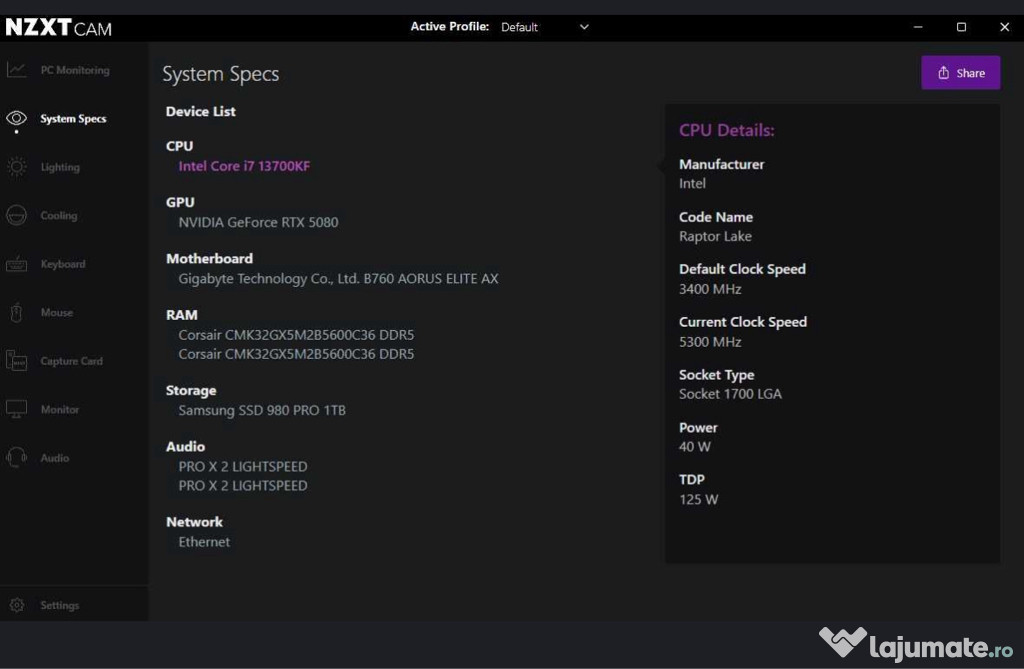Select the Ethernet network device
This screenshot has width=1024, height=669.
coord(204,542)
